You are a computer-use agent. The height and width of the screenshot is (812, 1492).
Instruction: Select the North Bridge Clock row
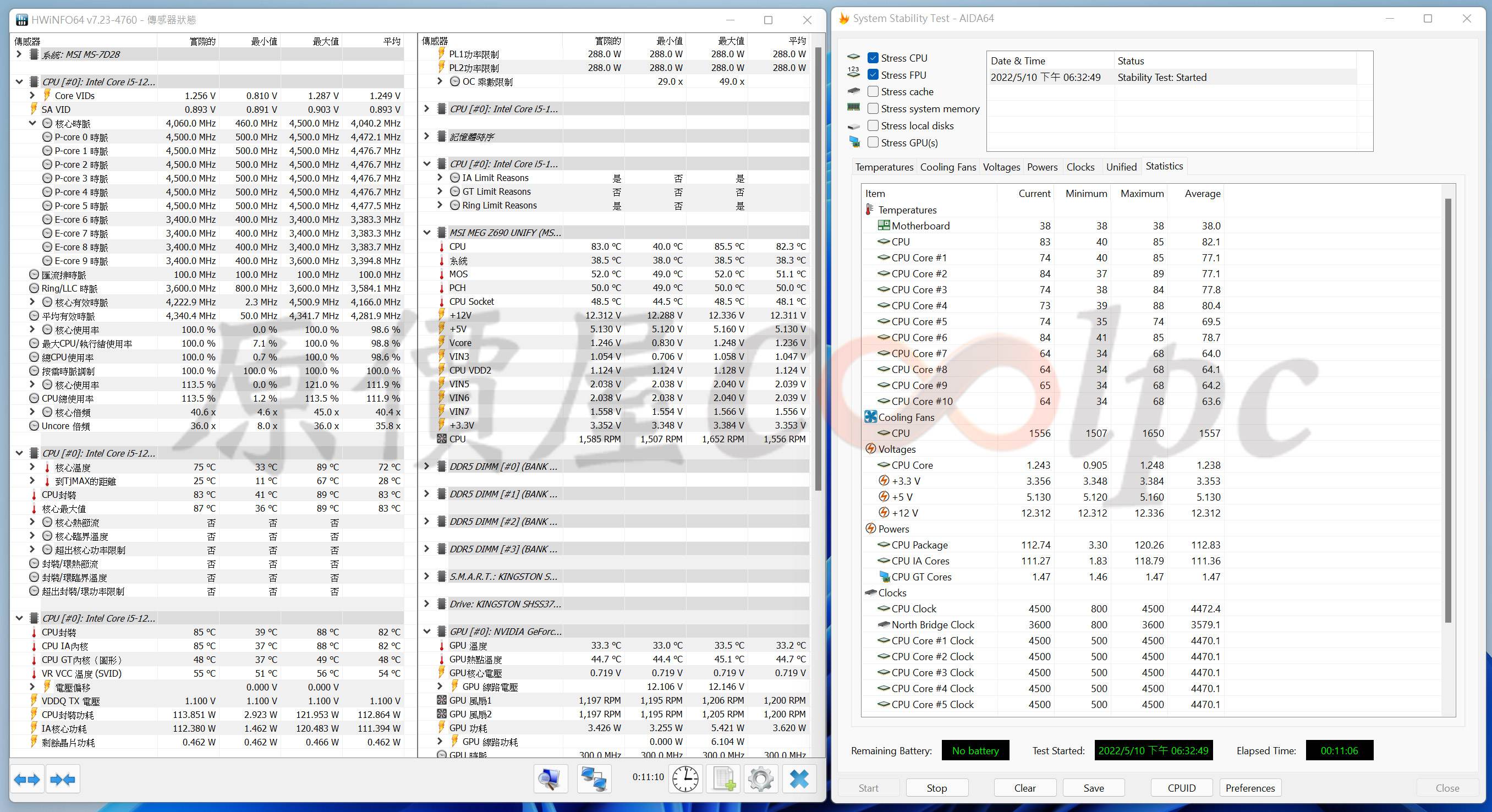point(1044,624)
